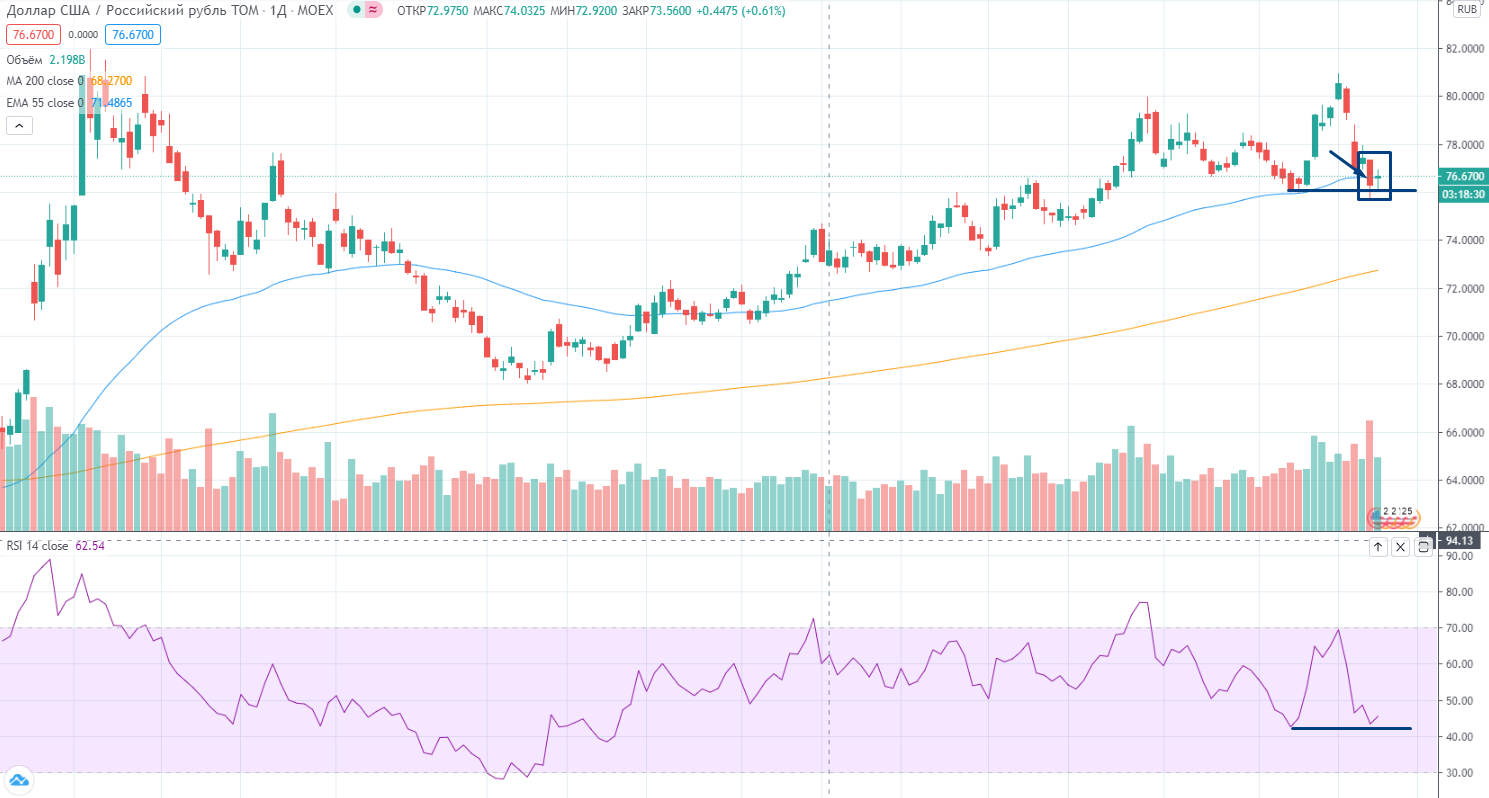Click the green market status dot
Screen dimensions: 1489x798
(358, 10)
